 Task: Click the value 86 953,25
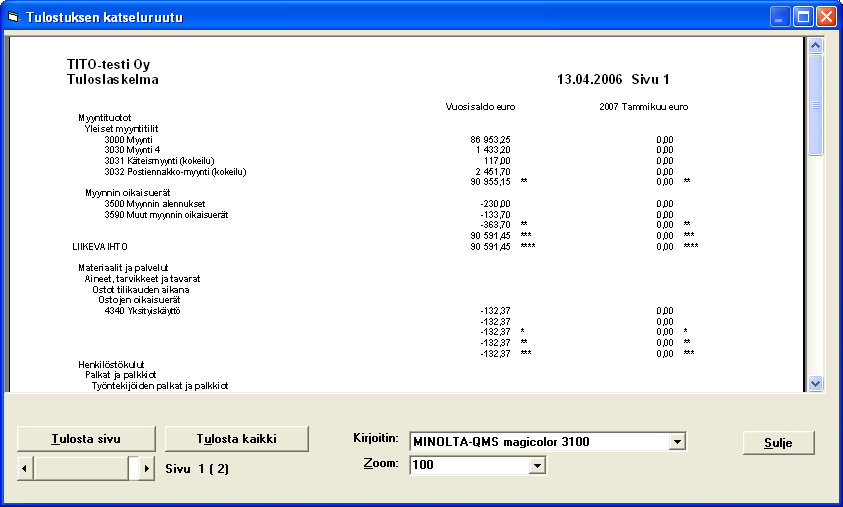coord(490,140)
